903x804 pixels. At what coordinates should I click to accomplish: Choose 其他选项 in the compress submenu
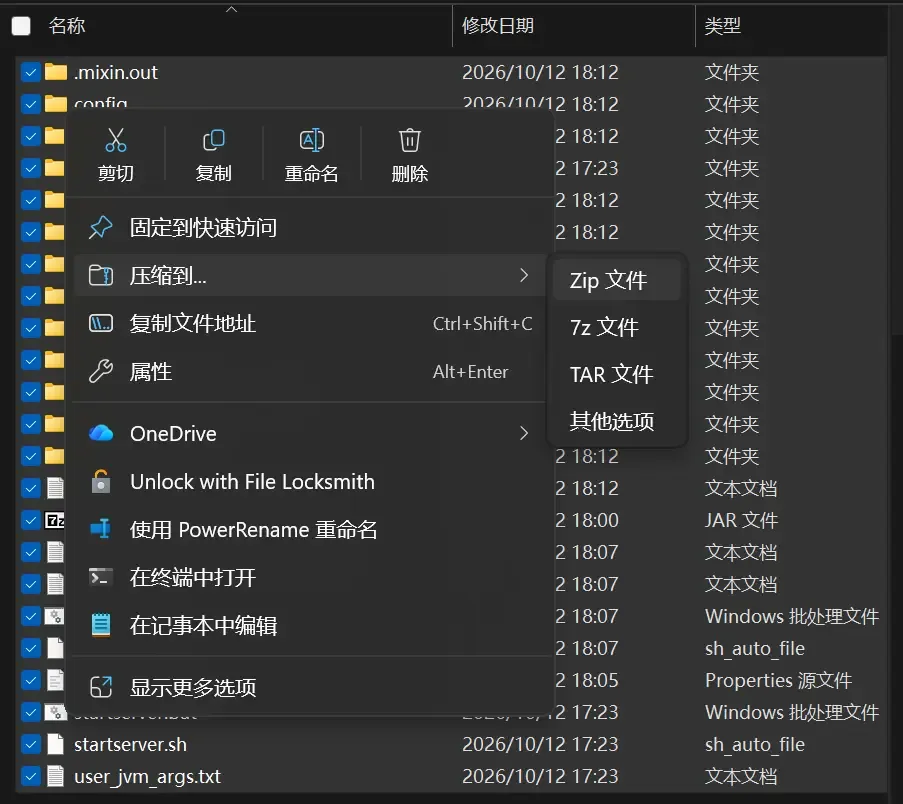(x=617, y=422)
